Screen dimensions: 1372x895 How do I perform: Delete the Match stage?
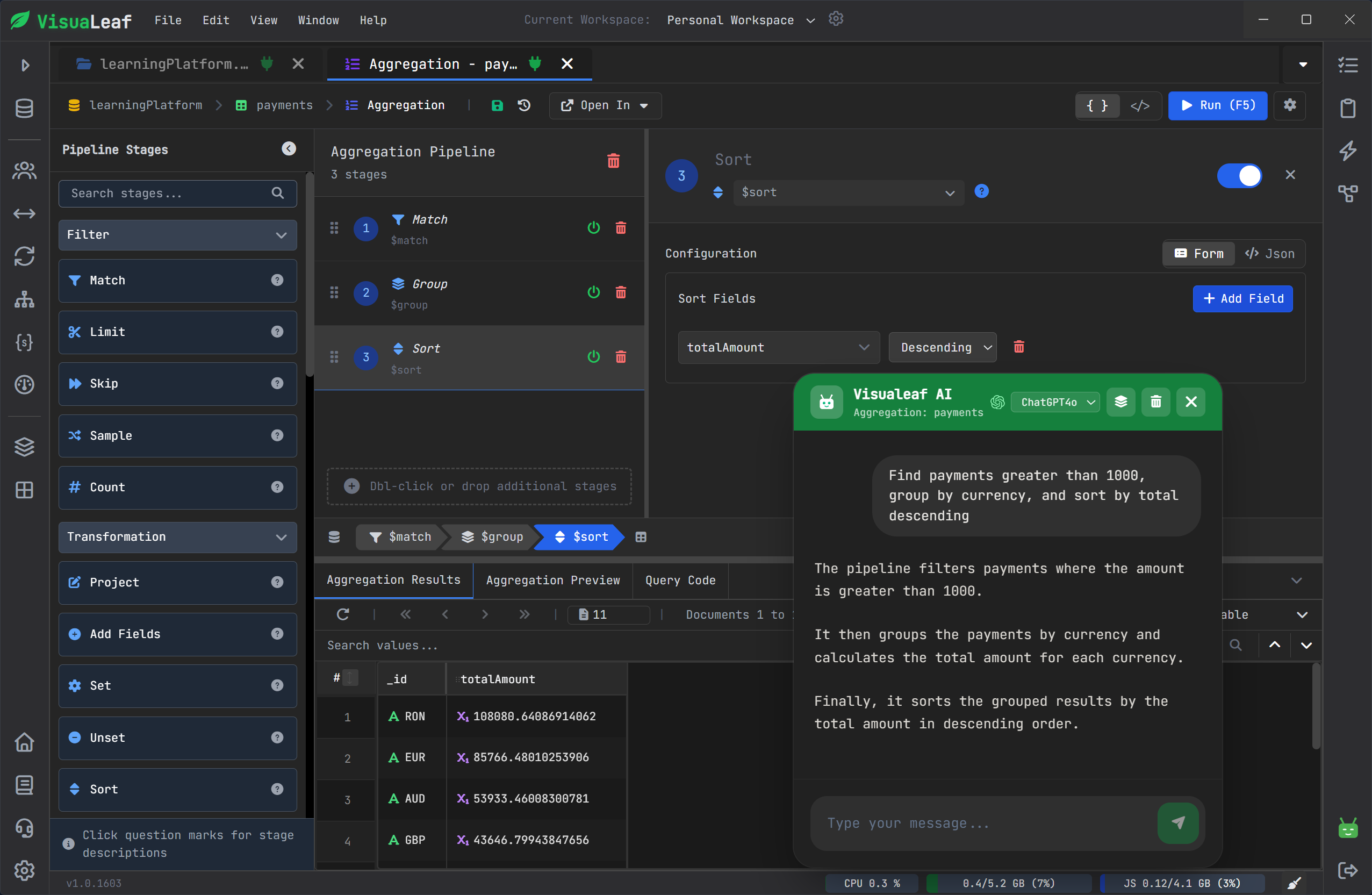pyautogui.click(x=621, y=228)
